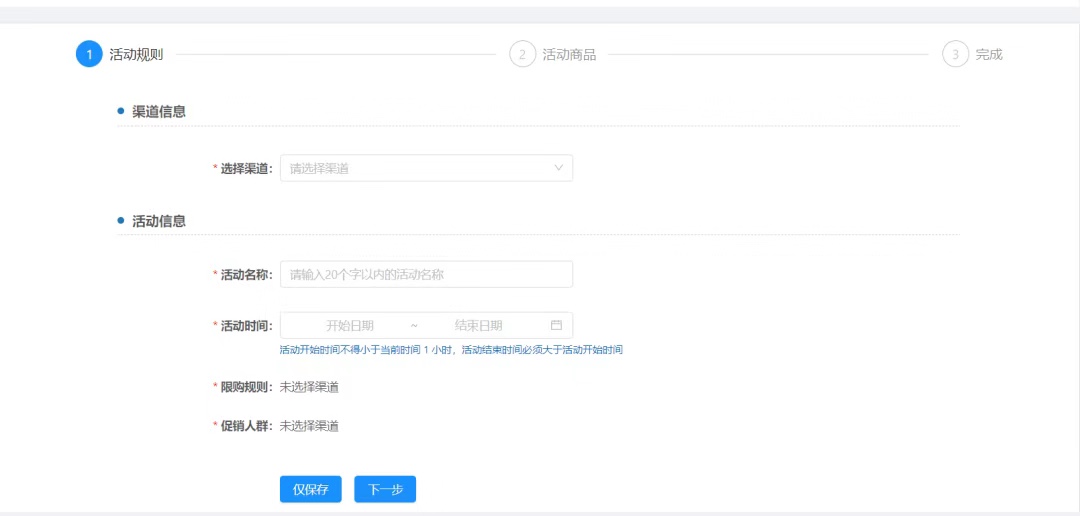Image resolution: width=1080 pixels, height=516 pixels.
Task: Click 未选择渠道 text beside 限购规则
Action: 309,387
